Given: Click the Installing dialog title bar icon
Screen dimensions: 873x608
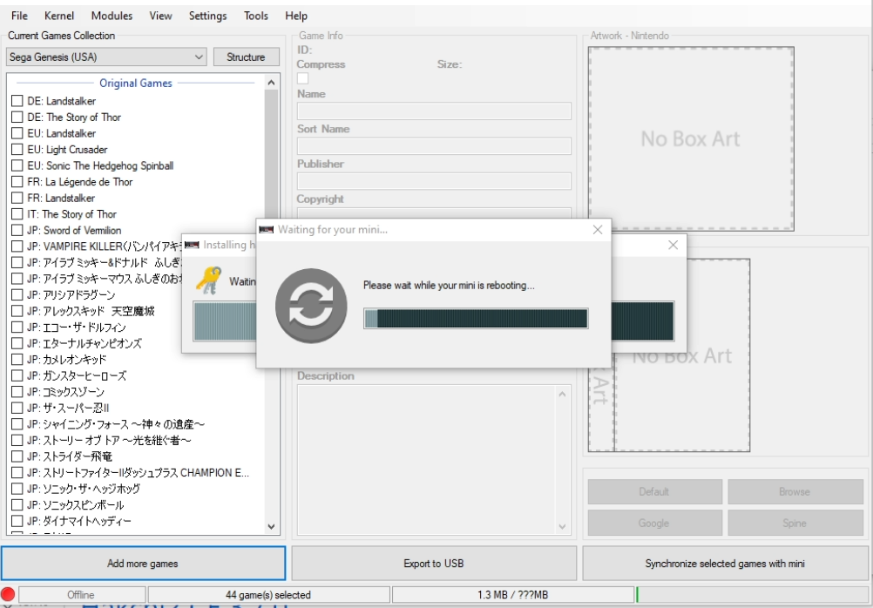Looking at the screenshot, I should [192, 245].
